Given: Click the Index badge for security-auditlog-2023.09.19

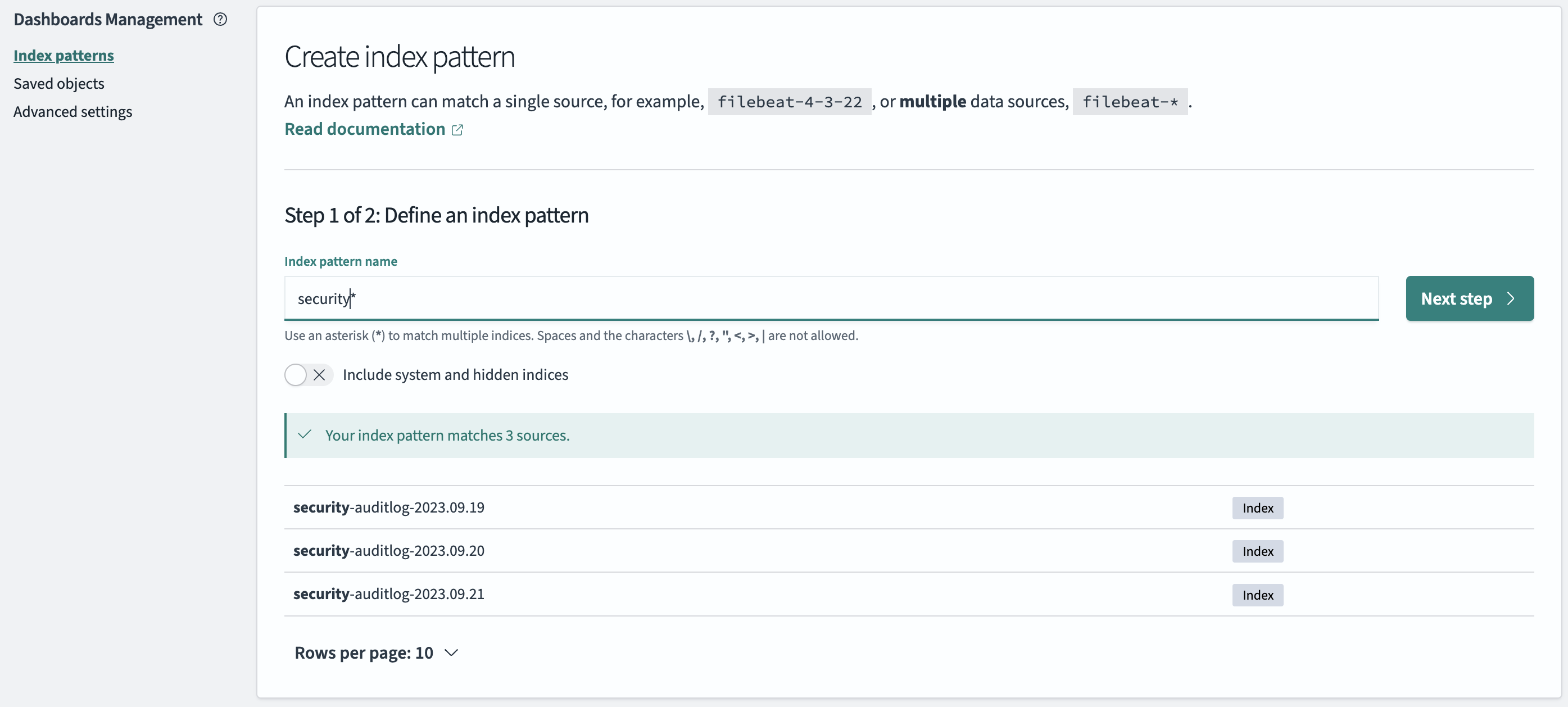Looking at the screenshot, I should point(1257,507).
